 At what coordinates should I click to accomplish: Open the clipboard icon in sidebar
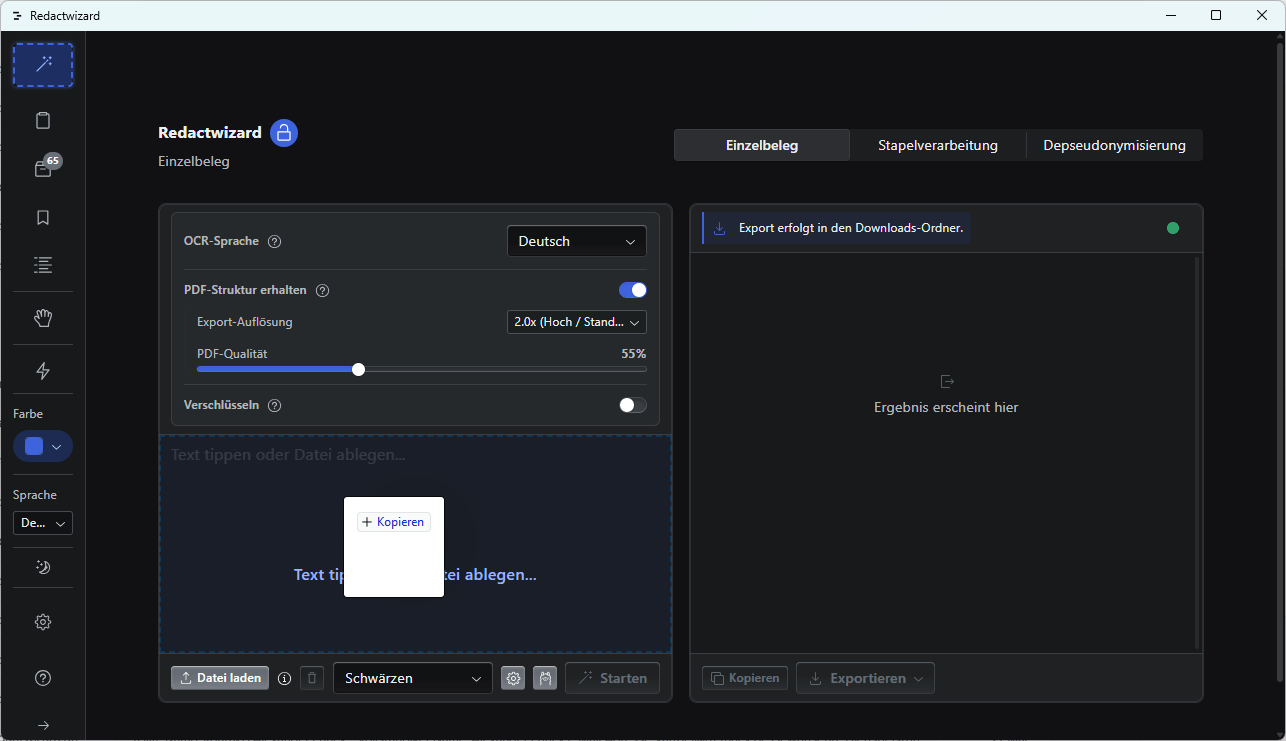tap(43, 121)
